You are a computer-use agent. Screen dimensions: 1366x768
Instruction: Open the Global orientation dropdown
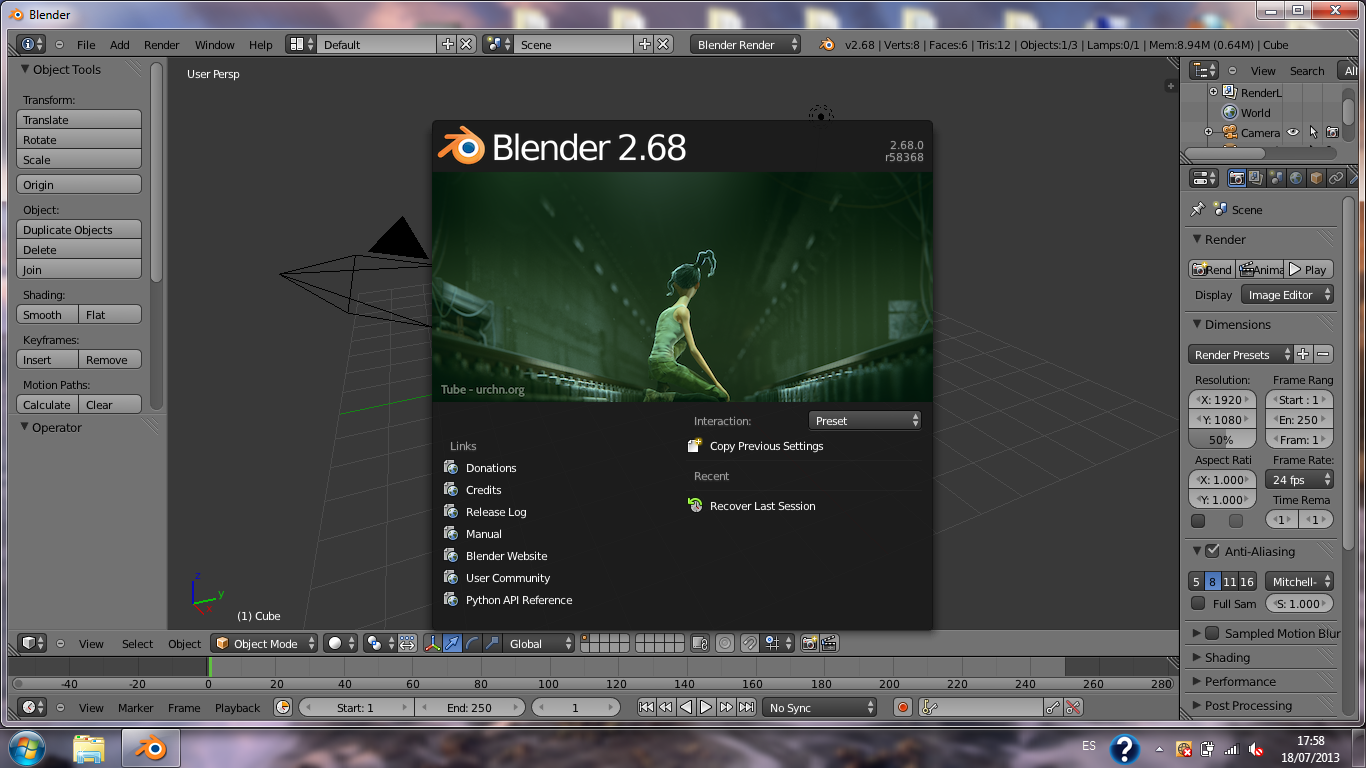pyautogui.click(x=540, y=644)
